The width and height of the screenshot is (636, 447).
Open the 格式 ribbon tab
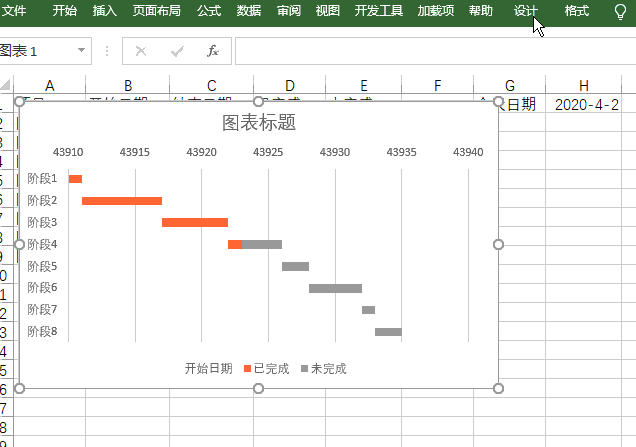click(x=577, y=11)
